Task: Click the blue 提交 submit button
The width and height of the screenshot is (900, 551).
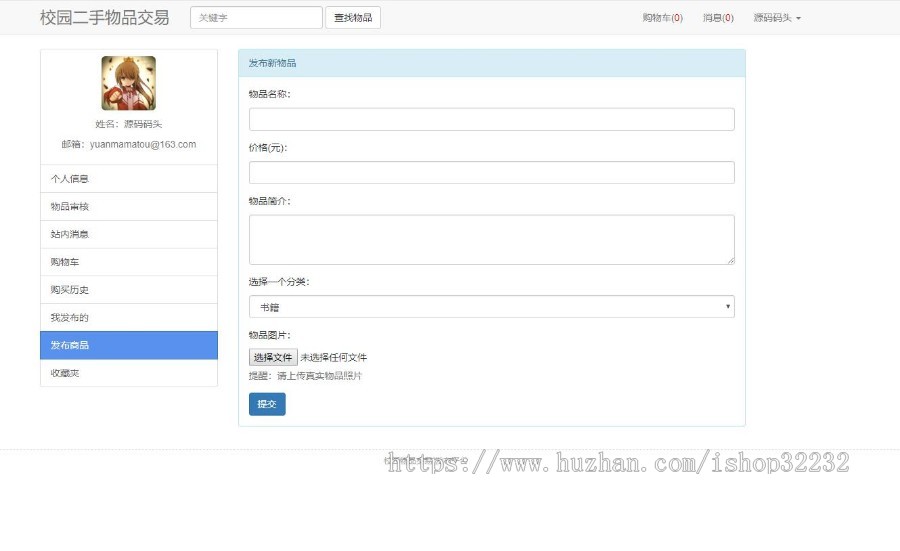Action: click(267, 404)
